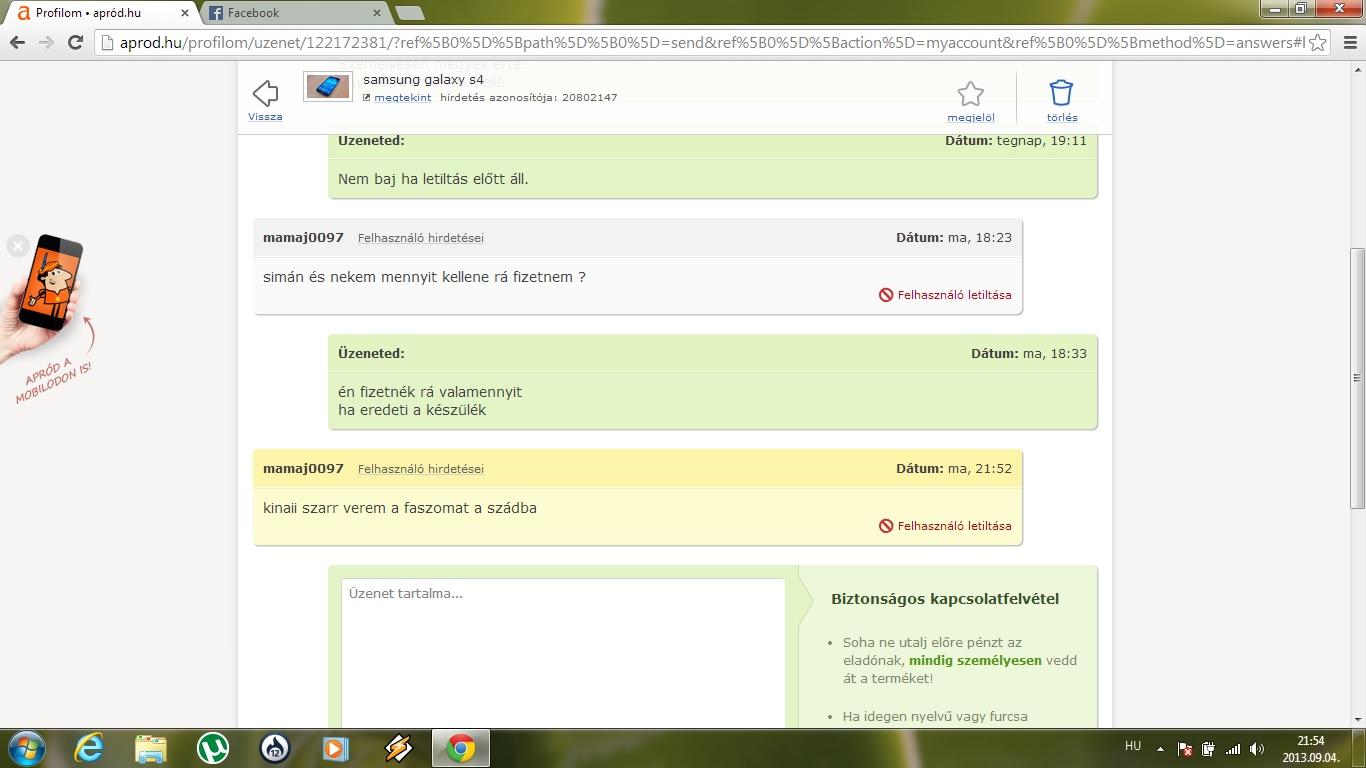Show hidden tray icons arrow
This screenshot has width=1366, height=768.
coord(1160,748)
